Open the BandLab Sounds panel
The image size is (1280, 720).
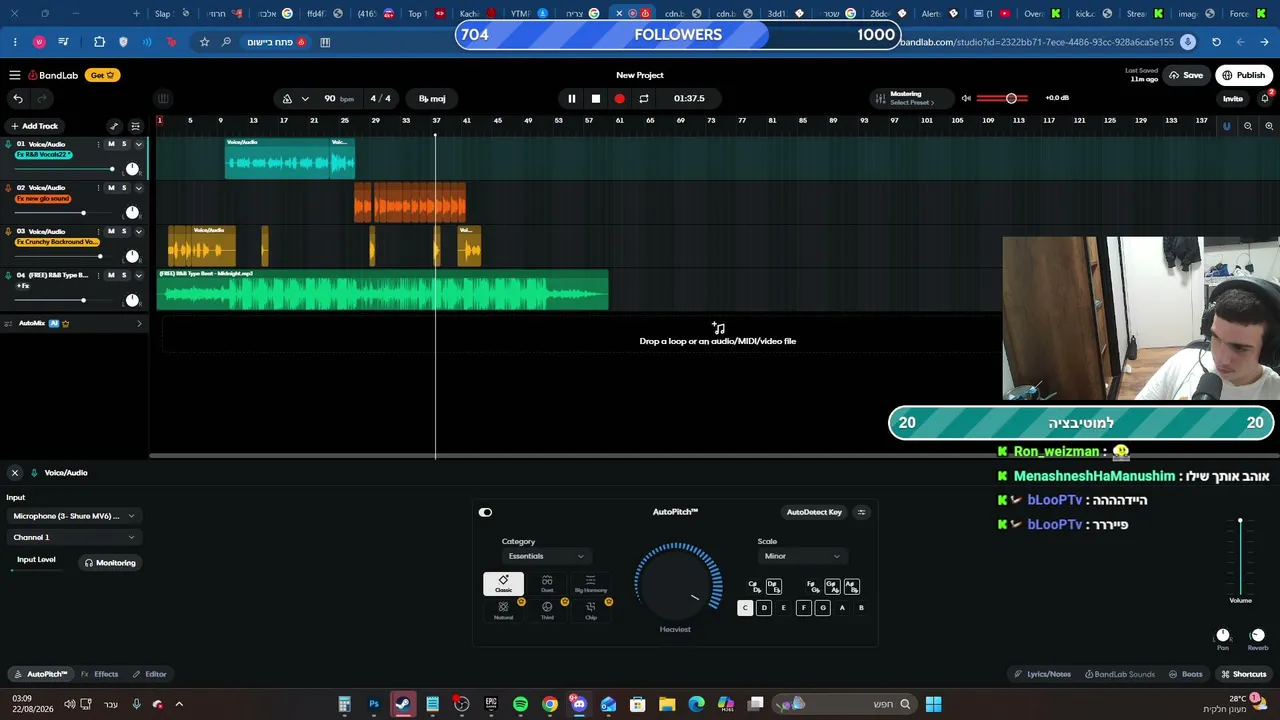click(1120, 674)
